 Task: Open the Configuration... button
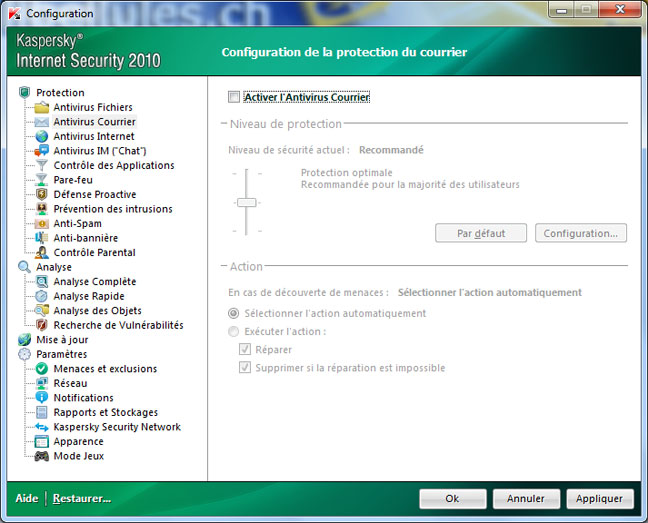(581, 233)
